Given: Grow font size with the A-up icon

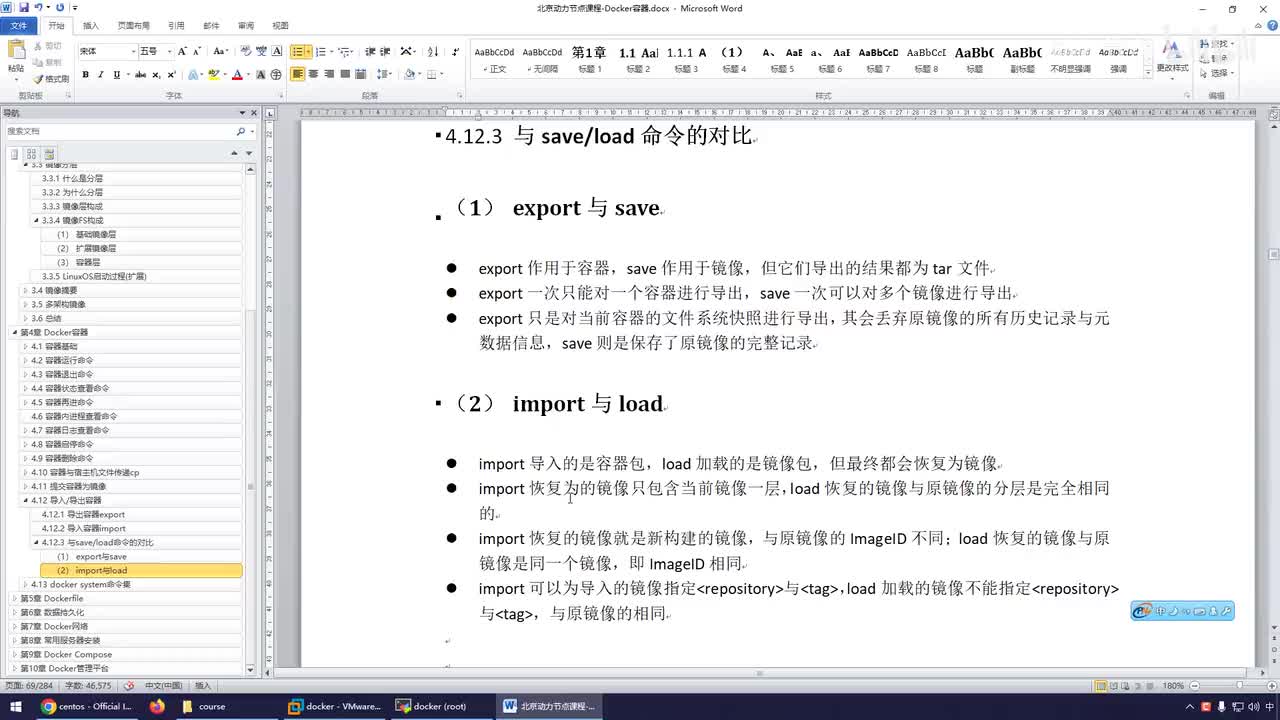Looking at the screenshot, I should 183,51.
